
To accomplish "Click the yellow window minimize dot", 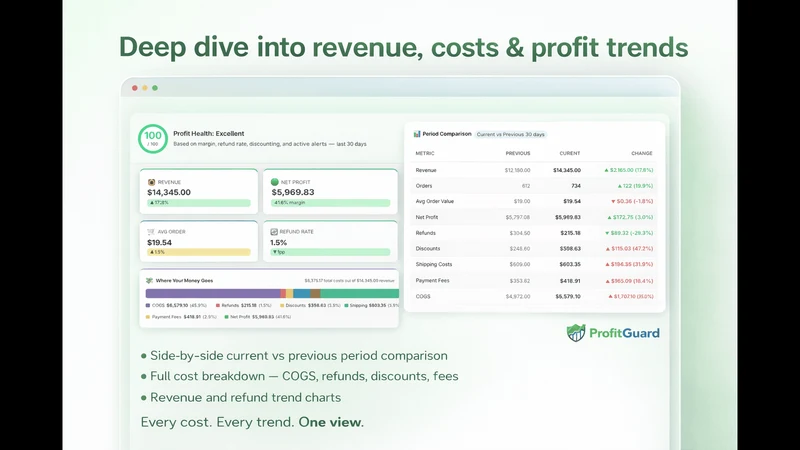I will (x=145, y=88).
